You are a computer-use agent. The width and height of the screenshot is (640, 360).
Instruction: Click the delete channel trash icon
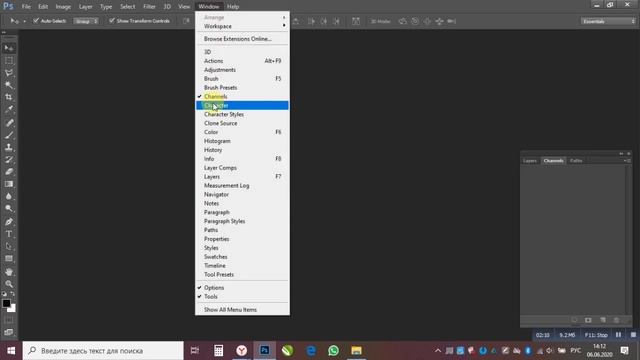[x=616, y=320]
